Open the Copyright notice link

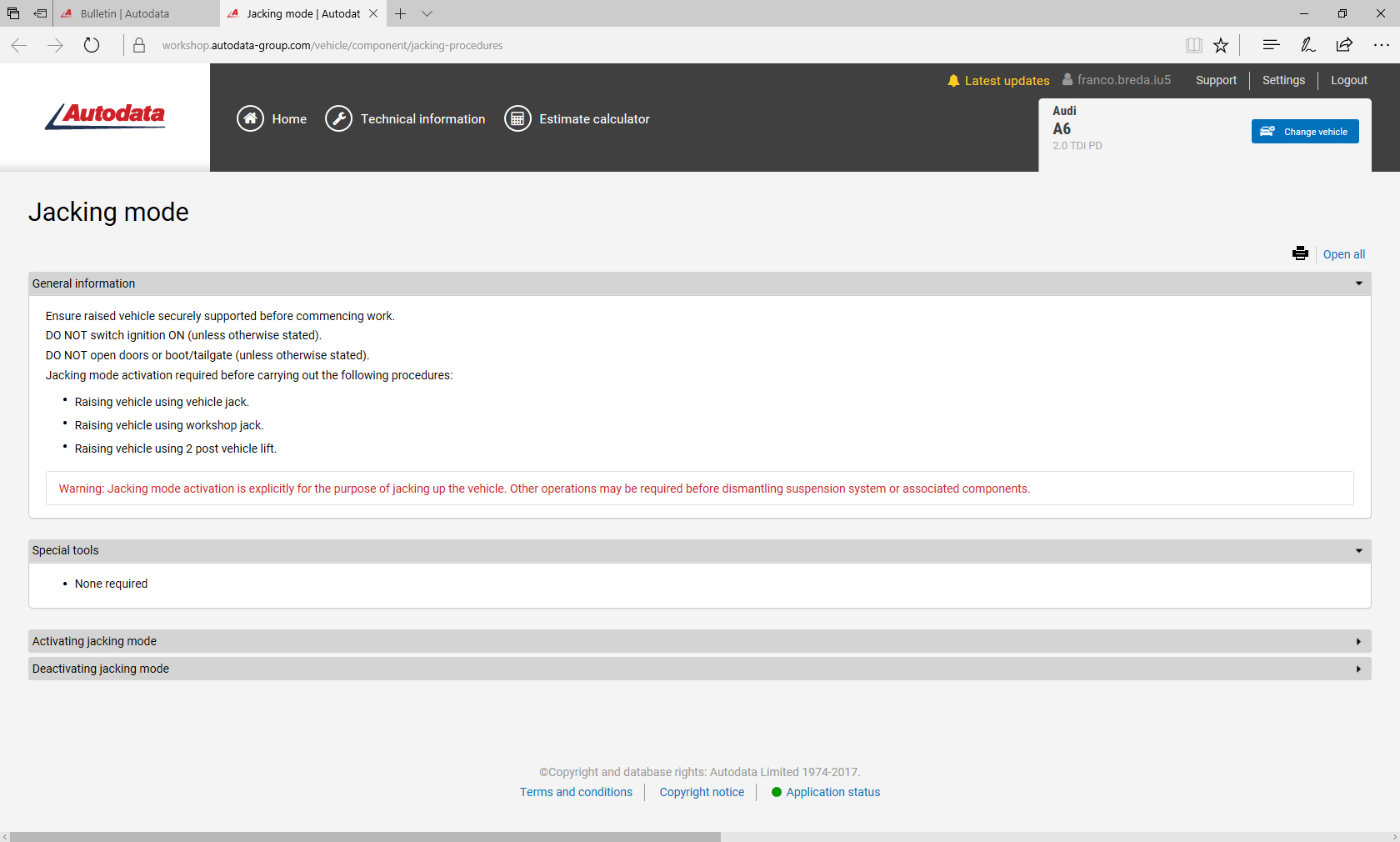702,792
